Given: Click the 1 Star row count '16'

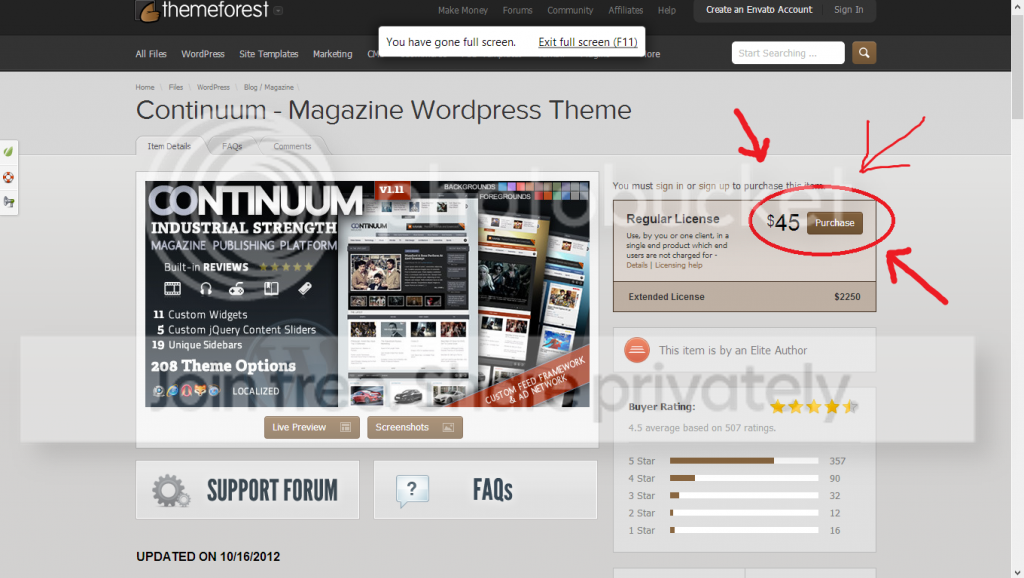Looking at the screenshot, I should (x=835, y=531).
